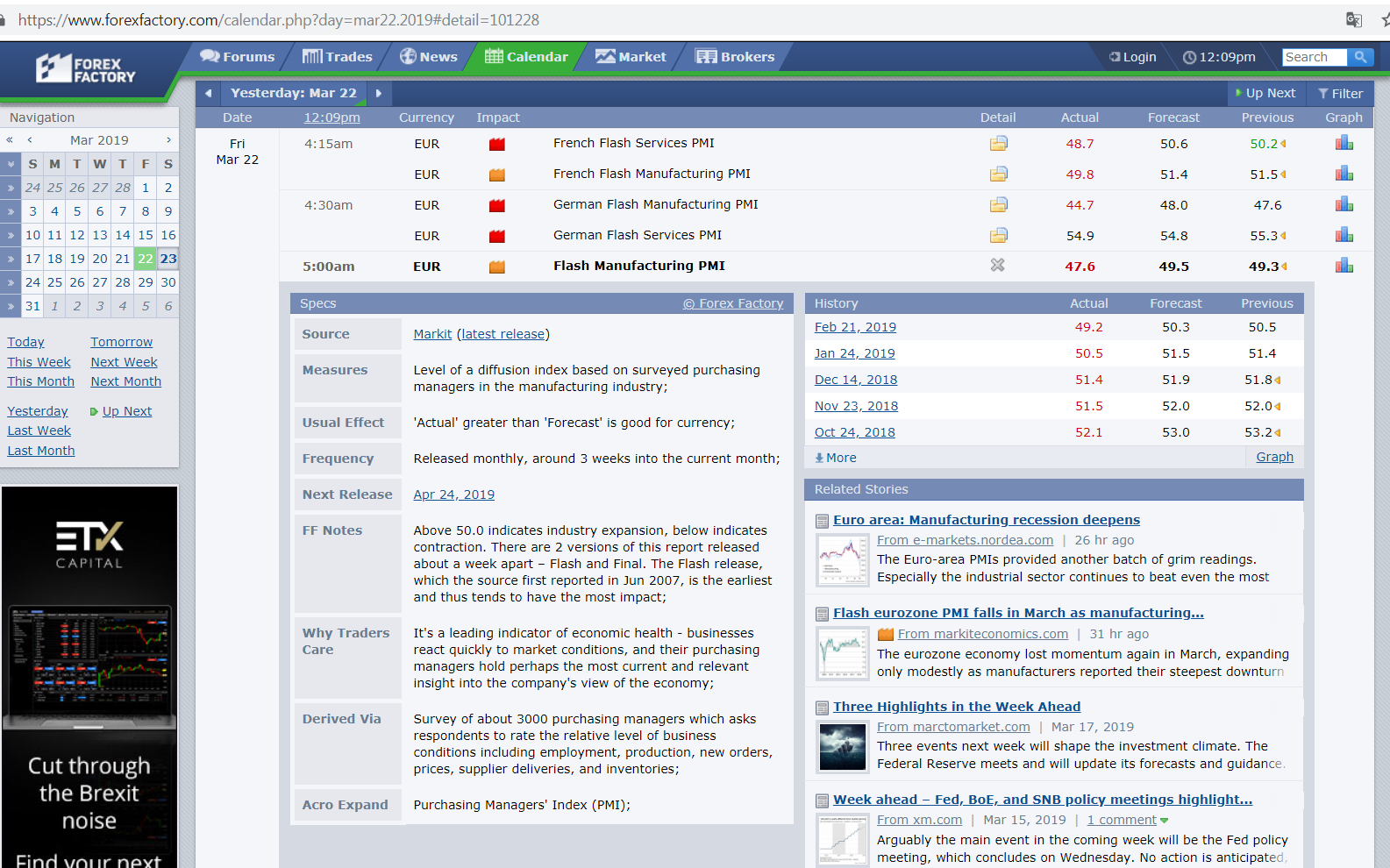Expand More history entries
The width and height of the screenshot is (1390, 868).
[x=836, y=458]
